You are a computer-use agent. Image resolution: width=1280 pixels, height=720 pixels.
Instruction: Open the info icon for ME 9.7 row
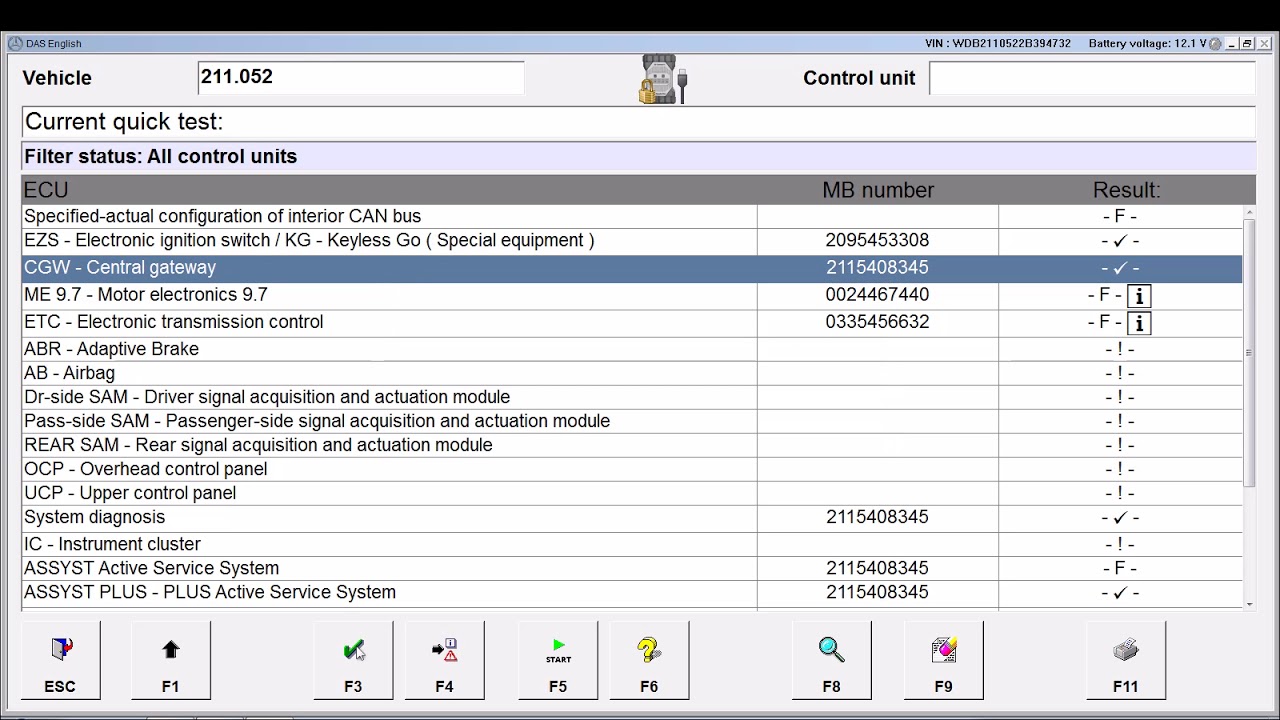1139,296
